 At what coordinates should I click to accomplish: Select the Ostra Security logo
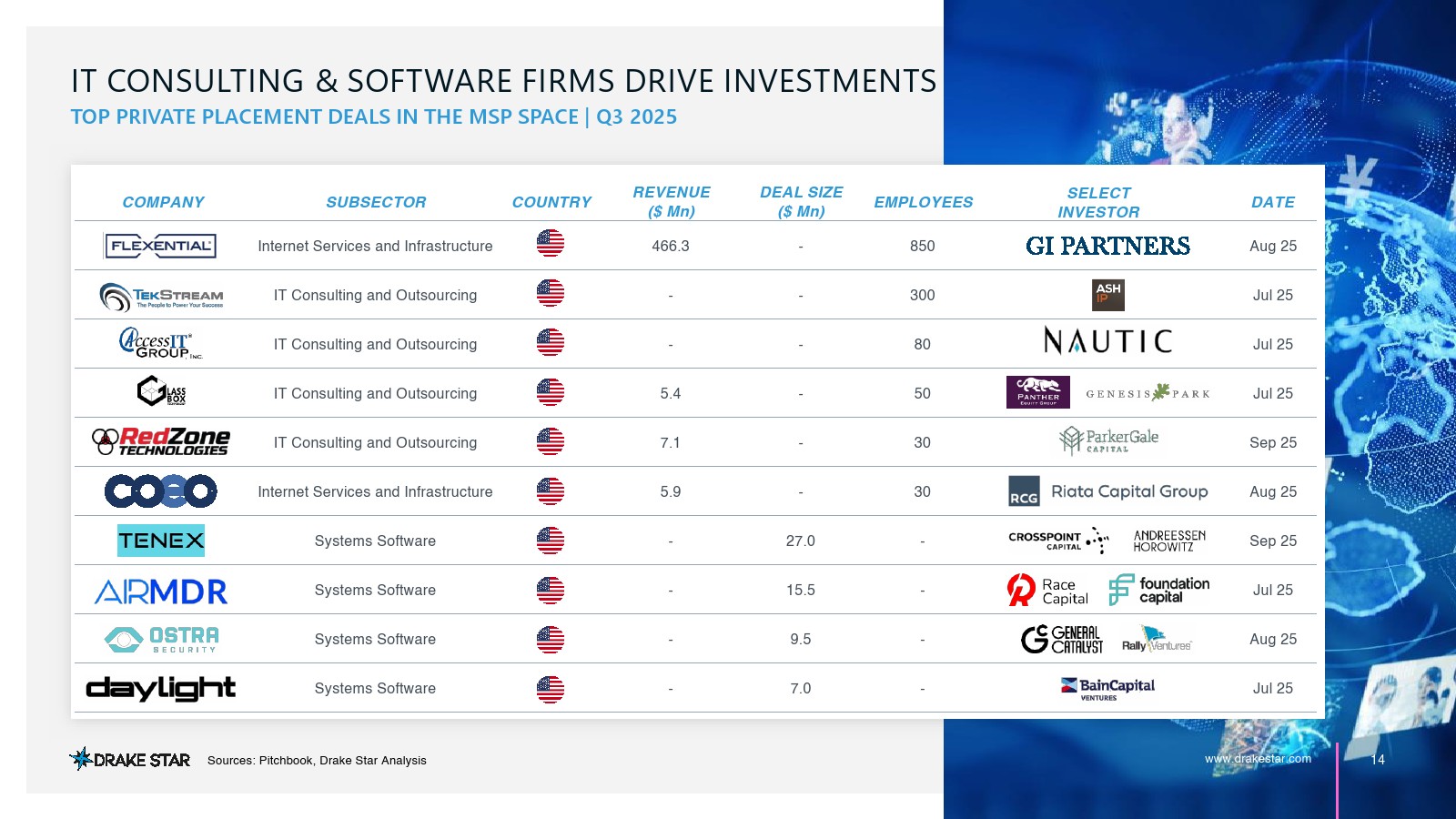click(161, 640)
